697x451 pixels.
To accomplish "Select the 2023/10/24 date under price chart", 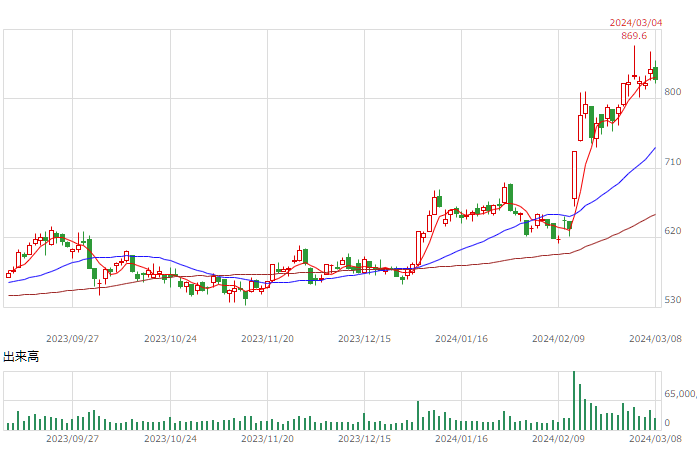I will [170, 339].
